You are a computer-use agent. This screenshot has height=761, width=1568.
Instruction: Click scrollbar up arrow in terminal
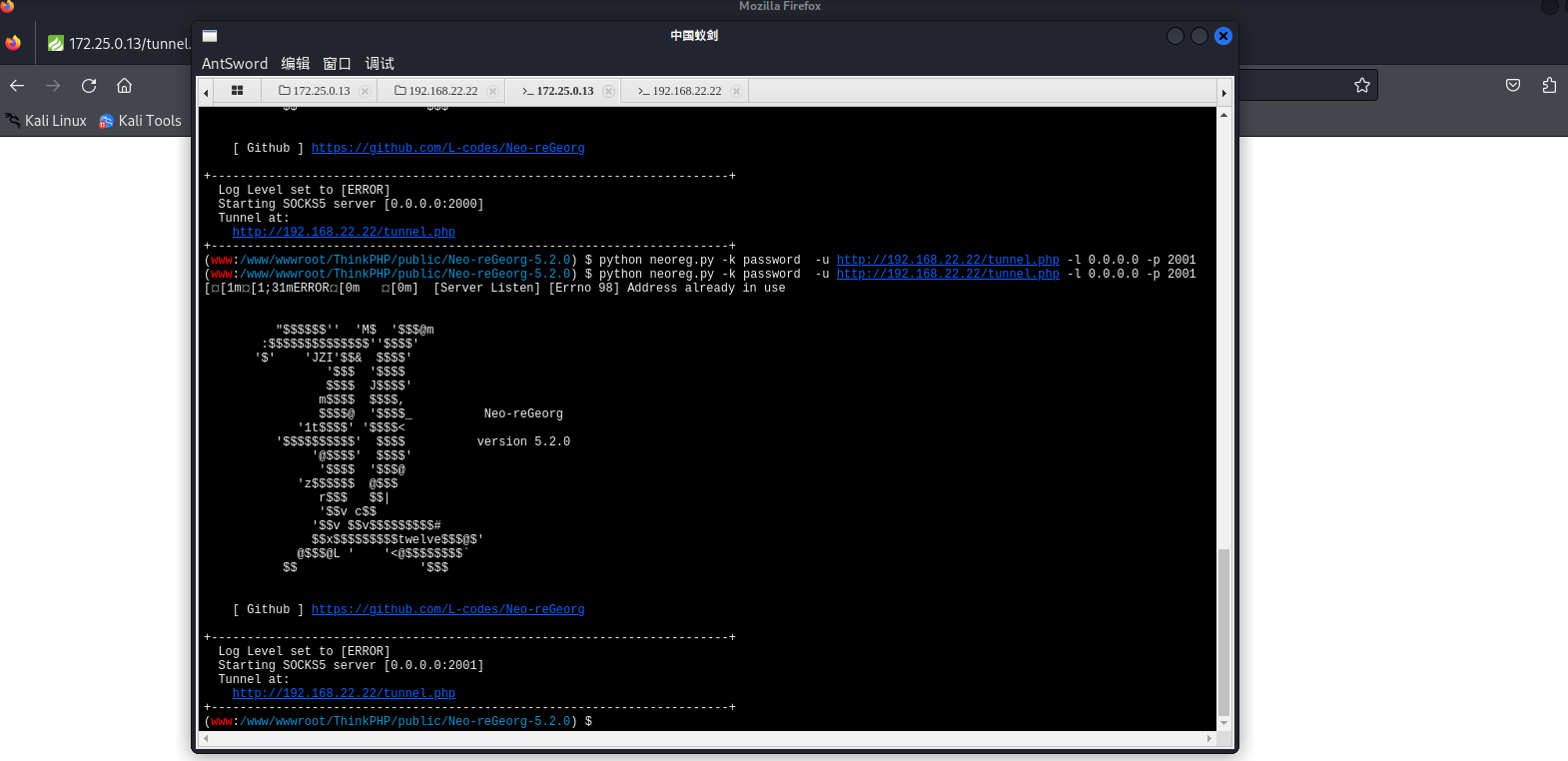(1223, 115)
